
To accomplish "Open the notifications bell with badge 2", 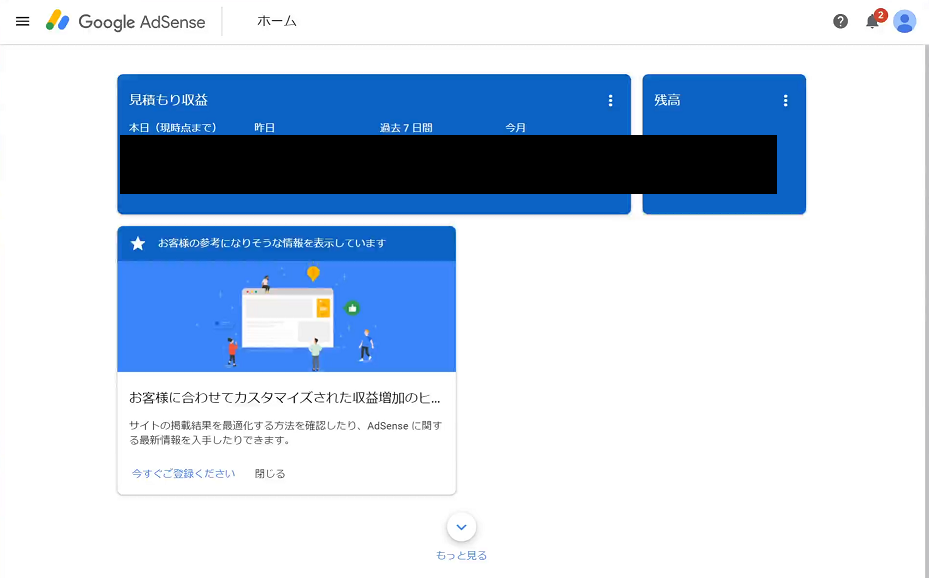I will click(x=873, y=21).
